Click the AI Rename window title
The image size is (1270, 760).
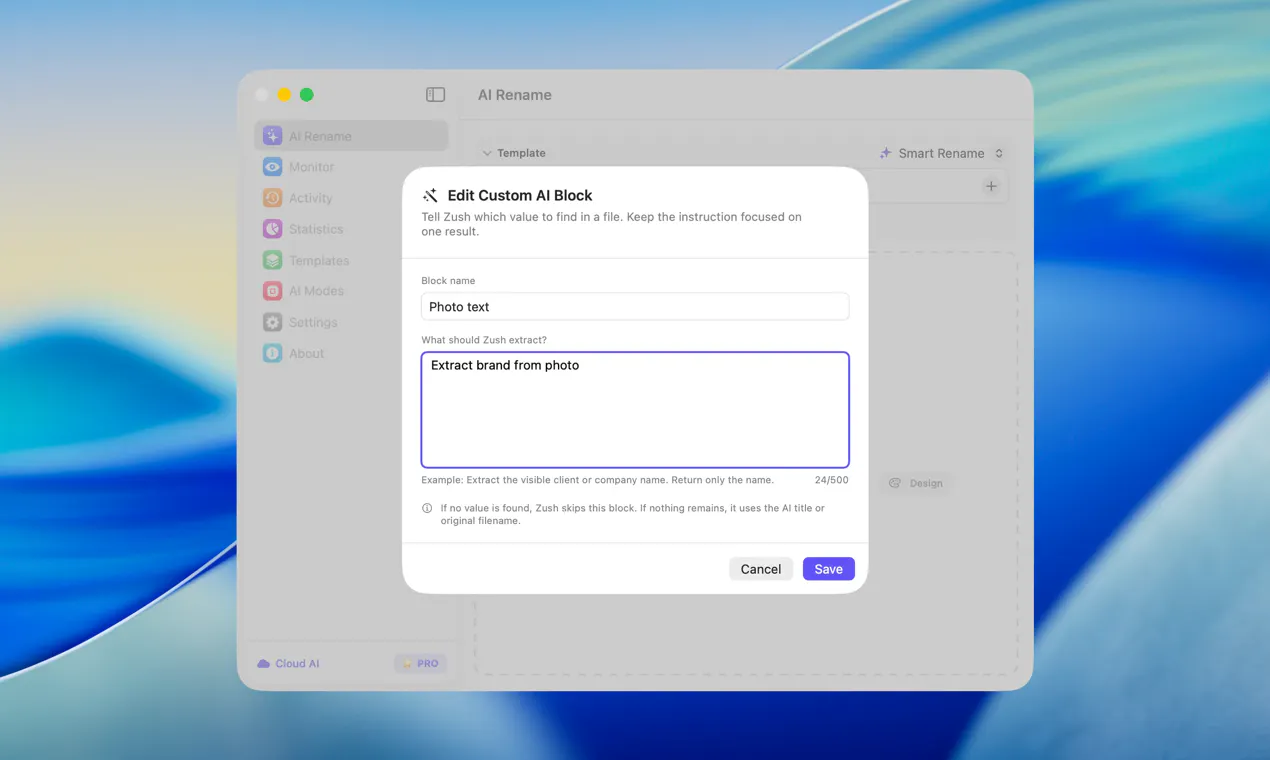click(x=515, y=95)
